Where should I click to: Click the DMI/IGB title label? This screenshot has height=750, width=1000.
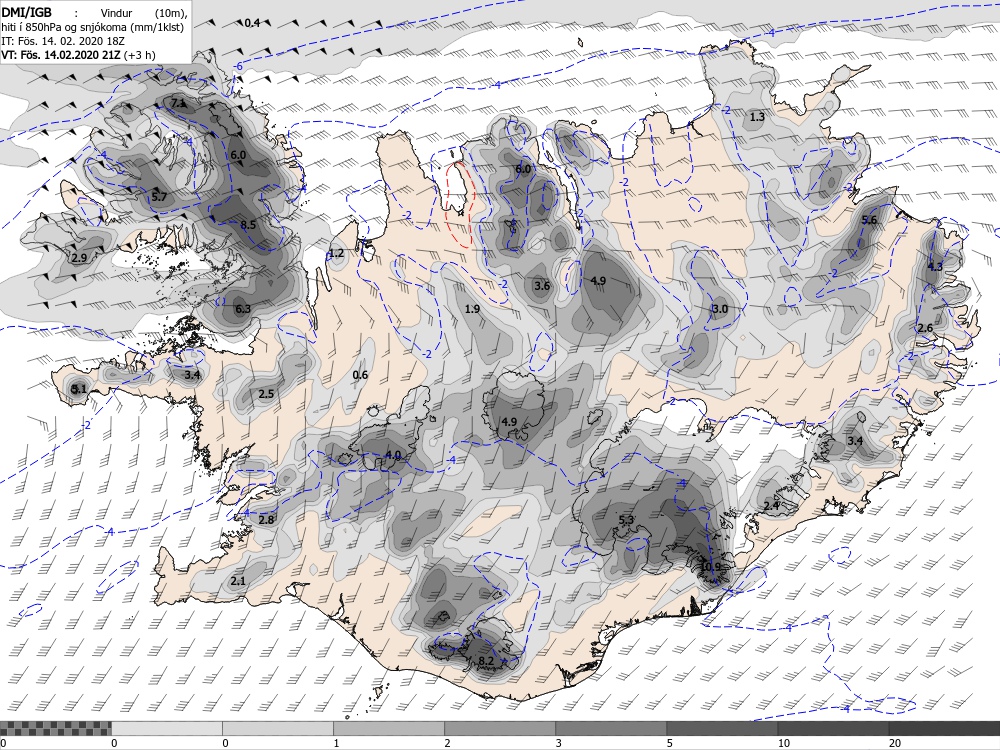tap(26, 11)
